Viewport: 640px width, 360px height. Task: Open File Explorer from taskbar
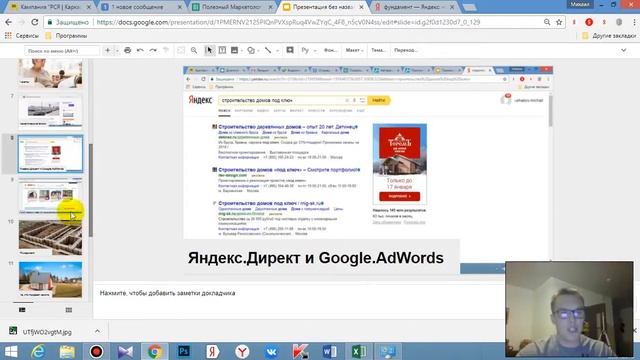pyautogui.click(x=67, y=351)
